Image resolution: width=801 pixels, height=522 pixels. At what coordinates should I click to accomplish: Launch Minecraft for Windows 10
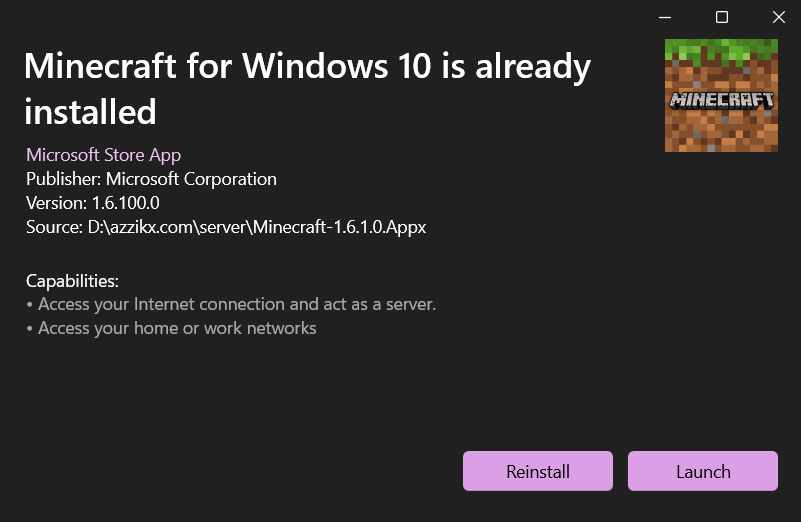click(x=703, y=471)
